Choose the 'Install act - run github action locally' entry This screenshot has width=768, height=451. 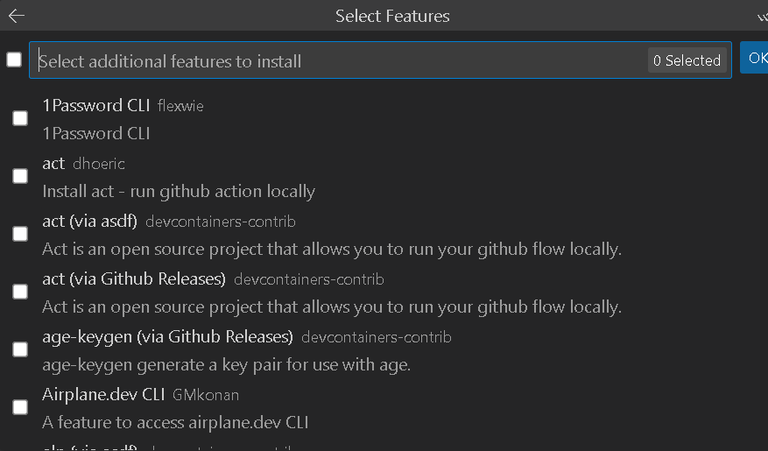click(178, 191)
